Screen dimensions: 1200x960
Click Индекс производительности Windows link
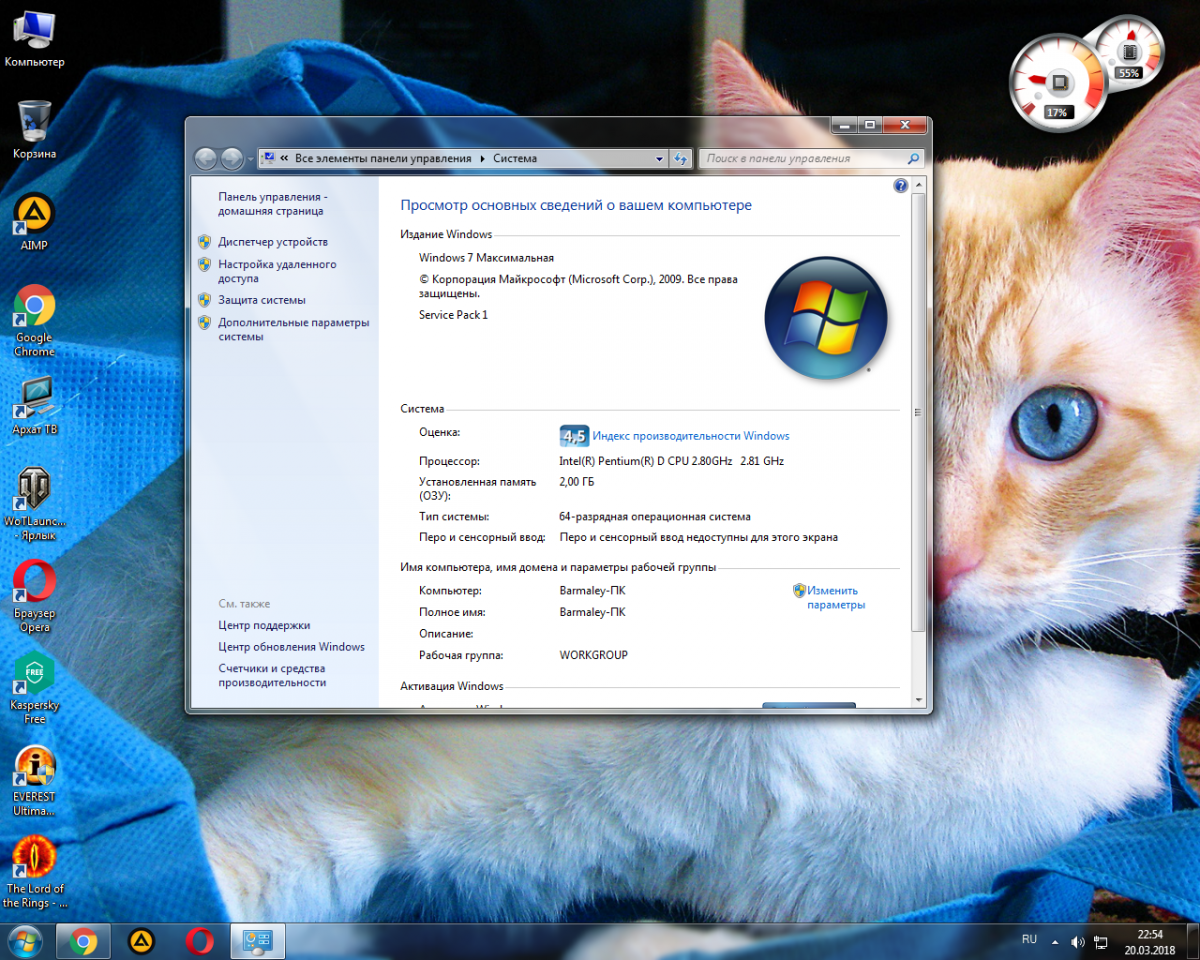coord(690,436)
